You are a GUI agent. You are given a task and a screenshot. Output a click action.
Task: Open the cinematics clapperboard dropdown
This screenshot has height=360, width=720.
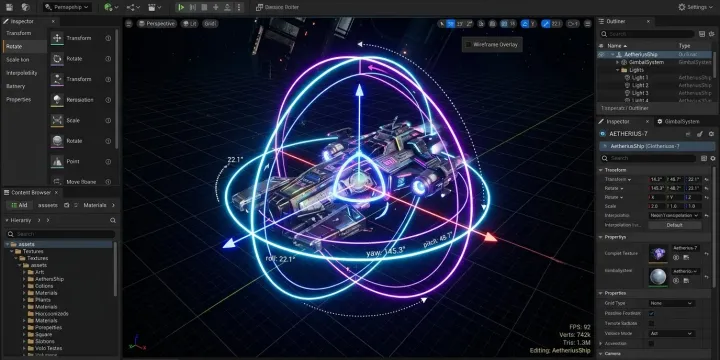(x=155, y=7)
